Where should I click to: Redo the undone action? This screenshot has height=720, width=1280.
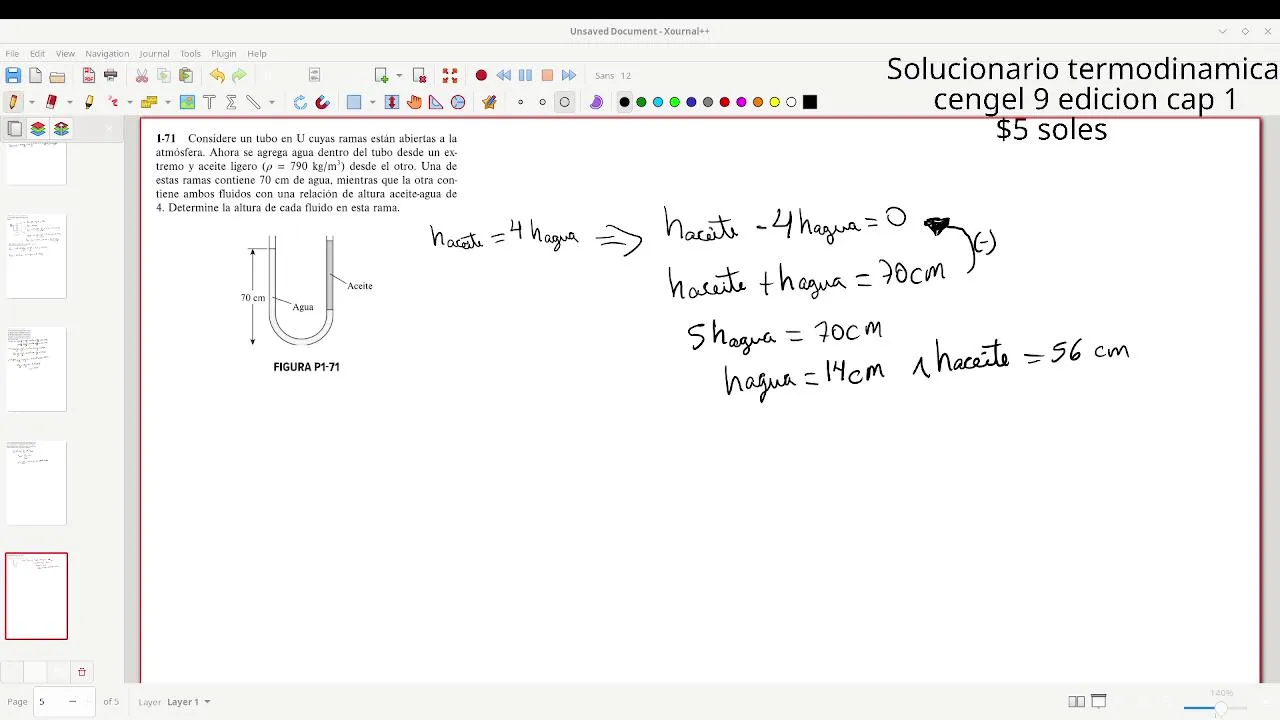point(239,75)
